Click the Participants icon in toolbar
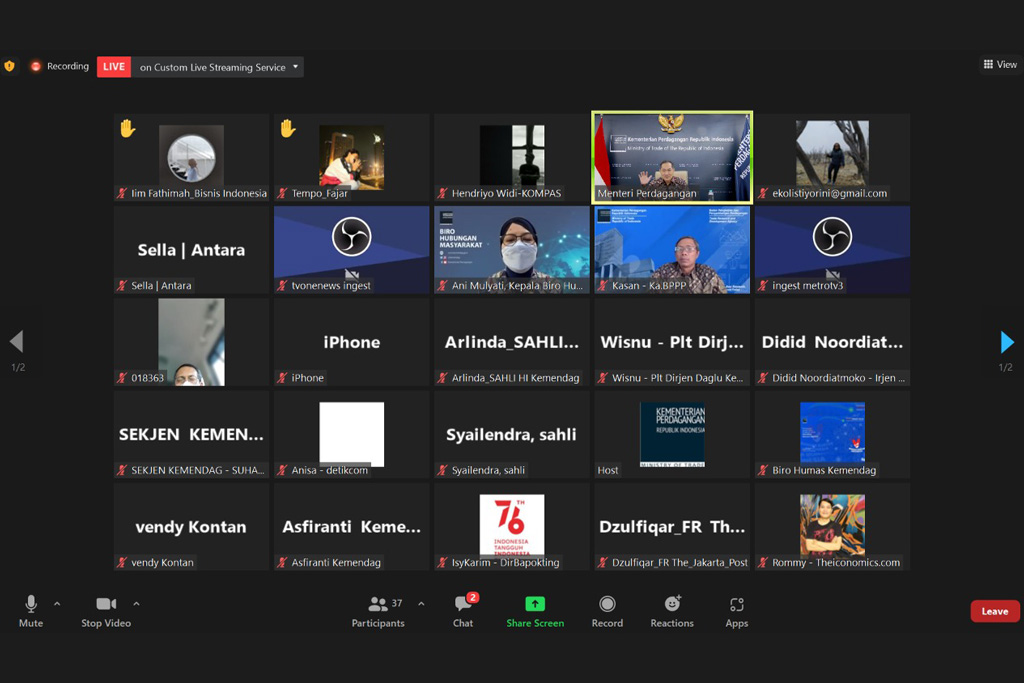This screenshot has width=1024, height=683. 378,605
